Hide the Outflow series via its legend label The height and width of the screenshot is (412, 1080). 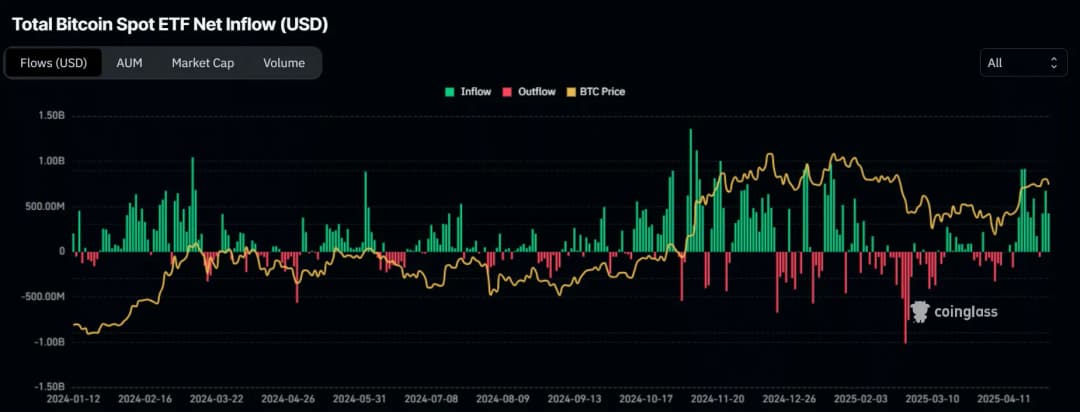pos(536,92)
